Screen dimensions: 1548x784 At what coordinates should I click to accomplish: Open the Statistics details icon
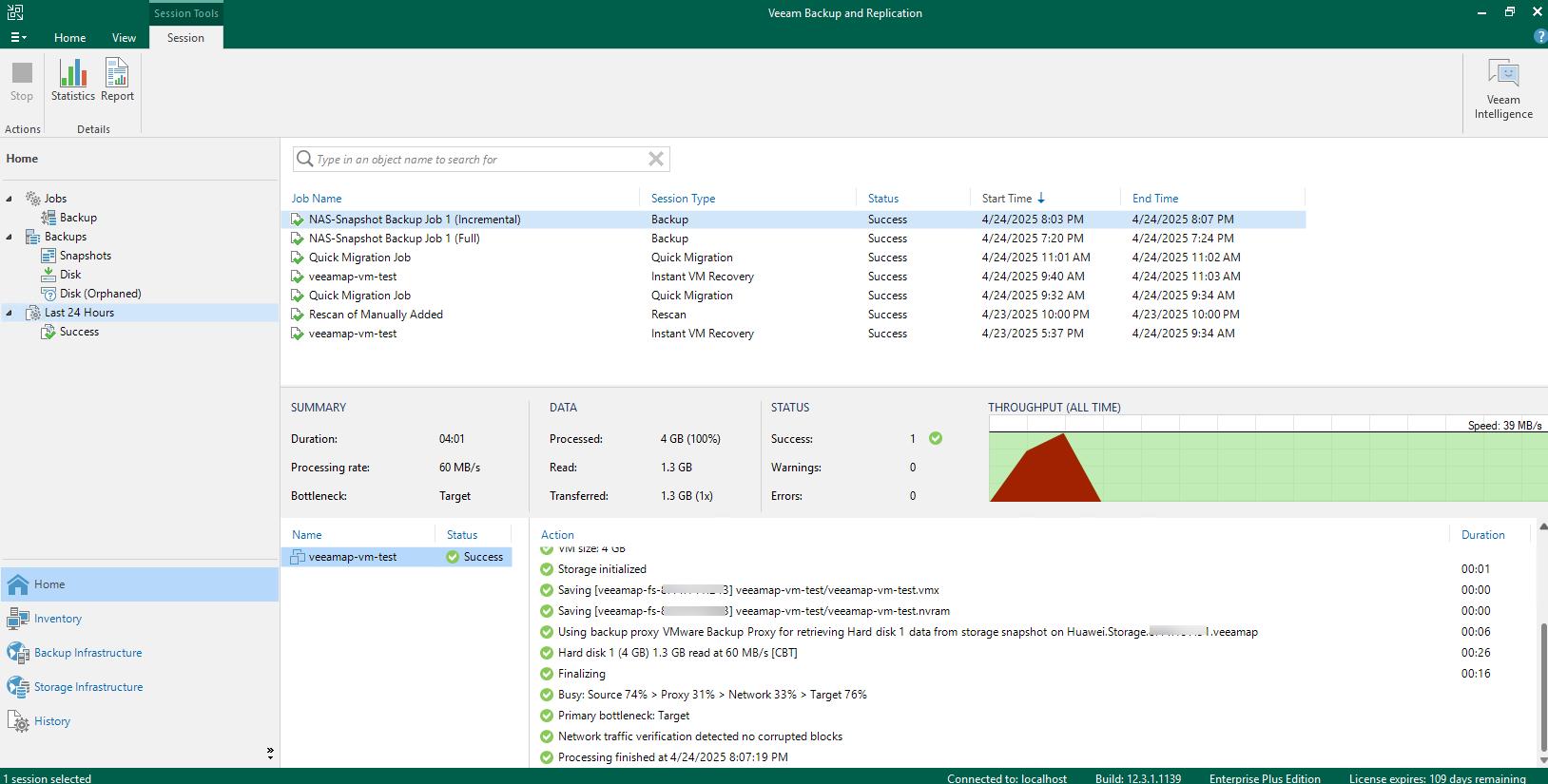pyautogui.click(x=73, y=73)
